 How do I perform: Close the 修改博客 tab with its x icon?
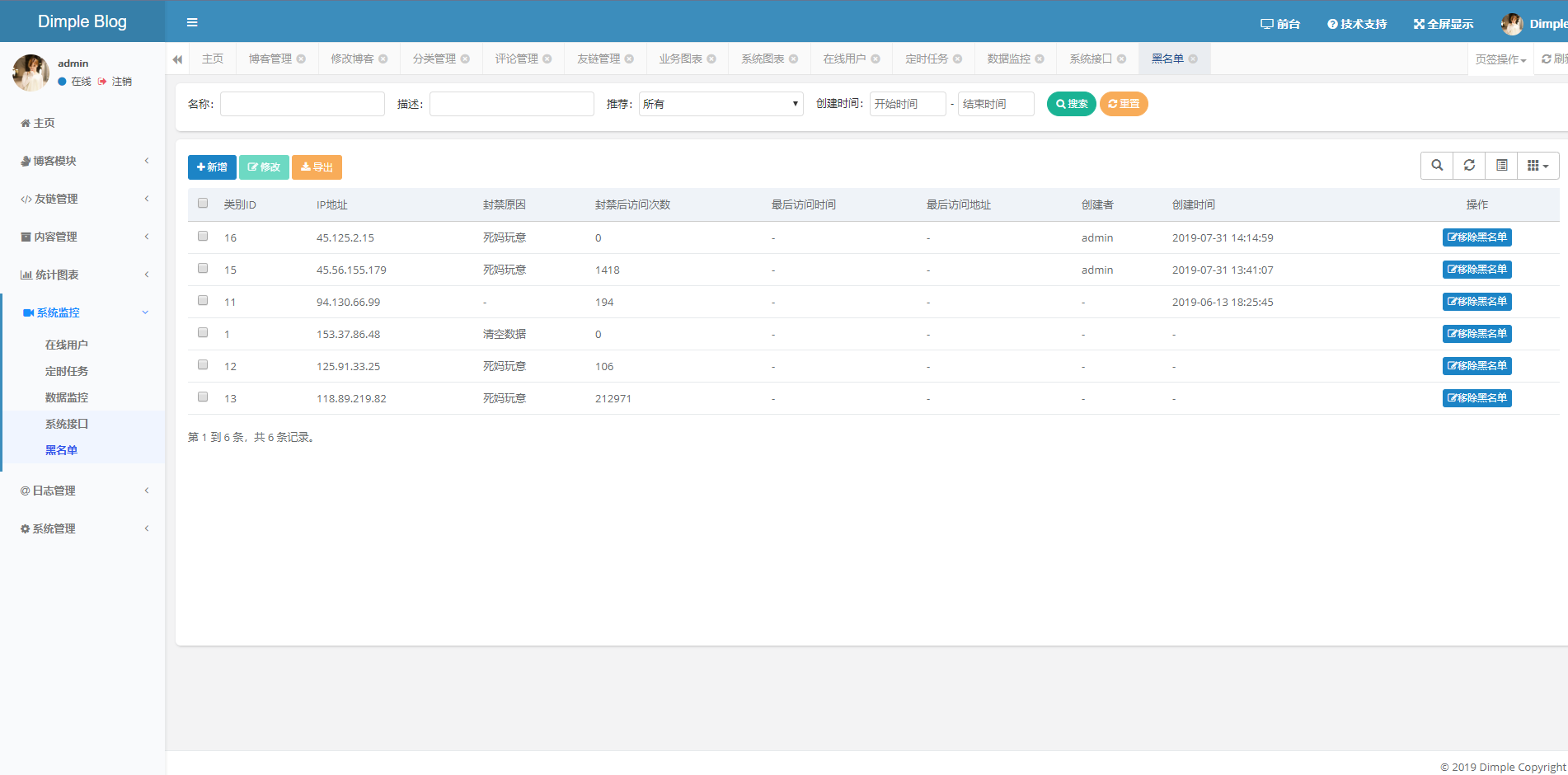click(x=383, y=59)
